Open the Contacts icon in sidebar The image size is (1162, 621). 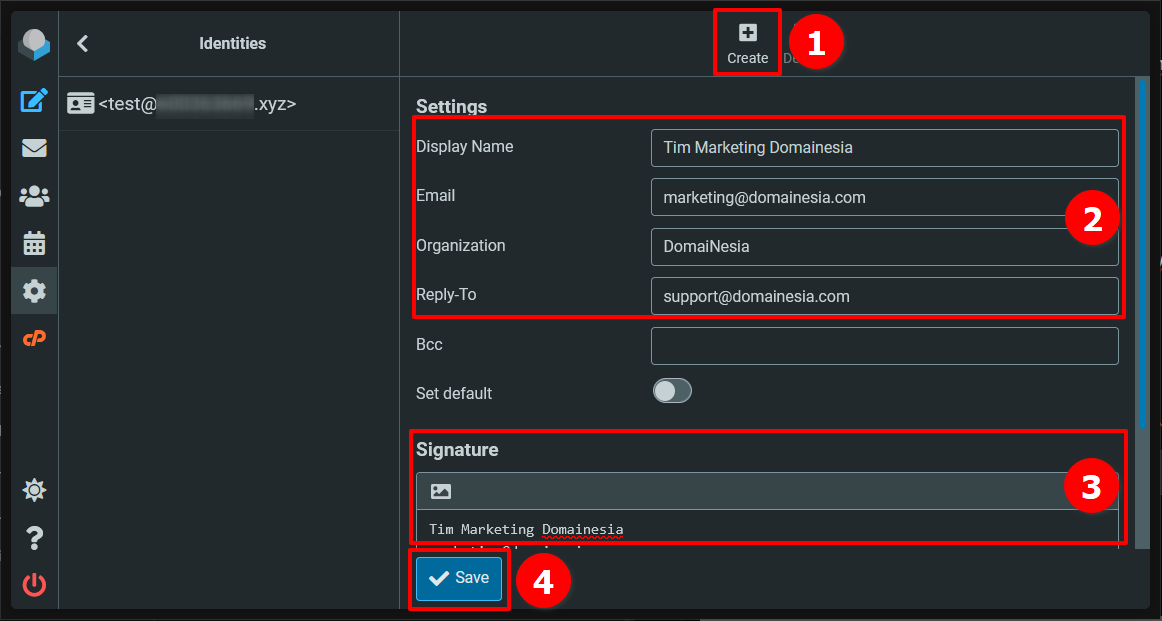pos(34,196)
